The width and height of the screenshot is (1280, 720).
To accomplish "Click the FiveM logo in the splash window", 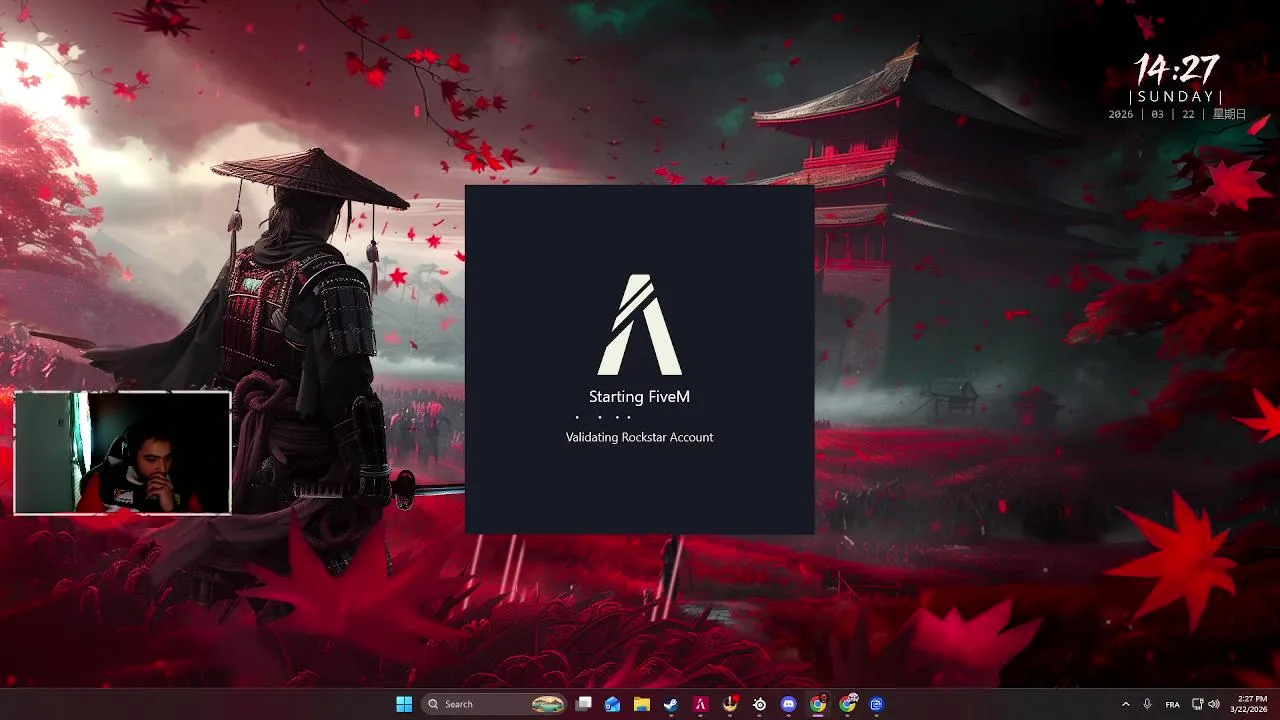I will (x=640, y=324).
